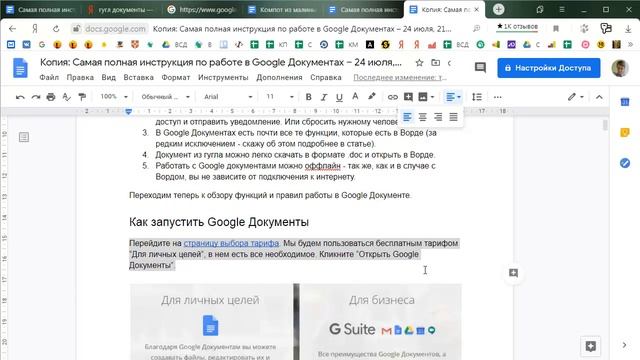The width and height of the screenshot is (640, 360).
Task: Select the paint format roller tool
Action: point(82,97)
